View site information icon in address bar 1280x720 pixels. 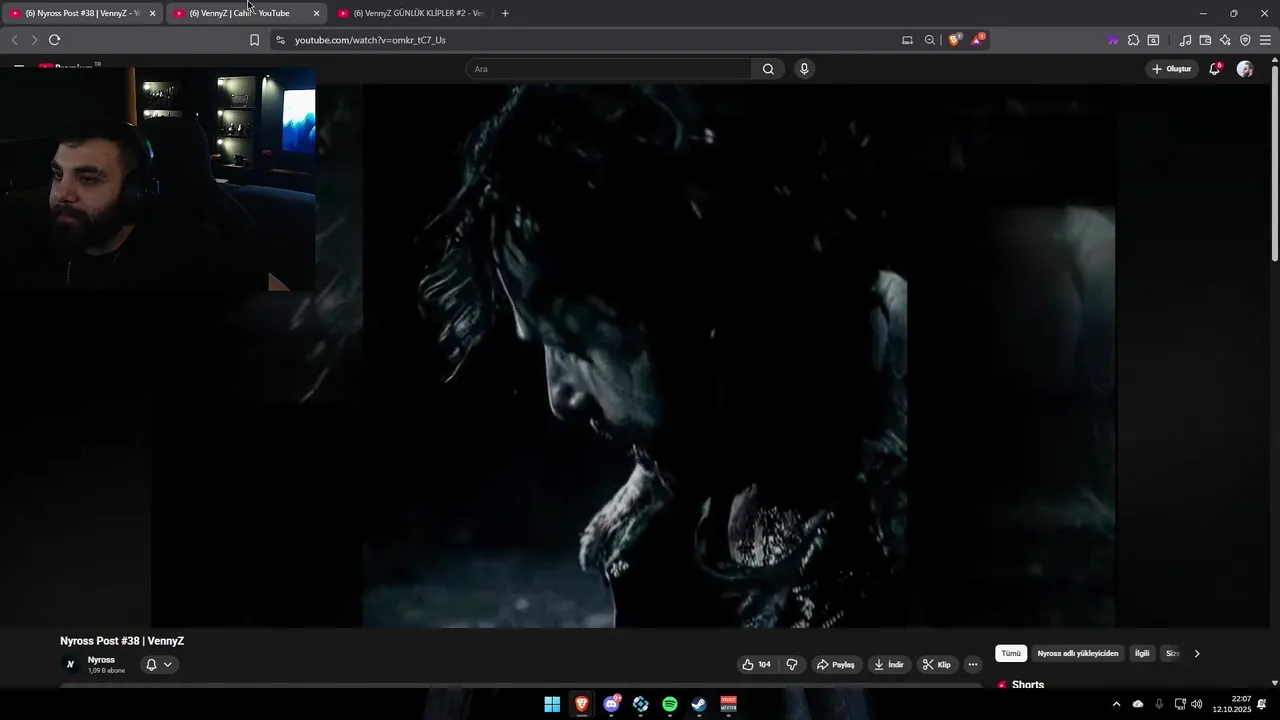point(280,40)
